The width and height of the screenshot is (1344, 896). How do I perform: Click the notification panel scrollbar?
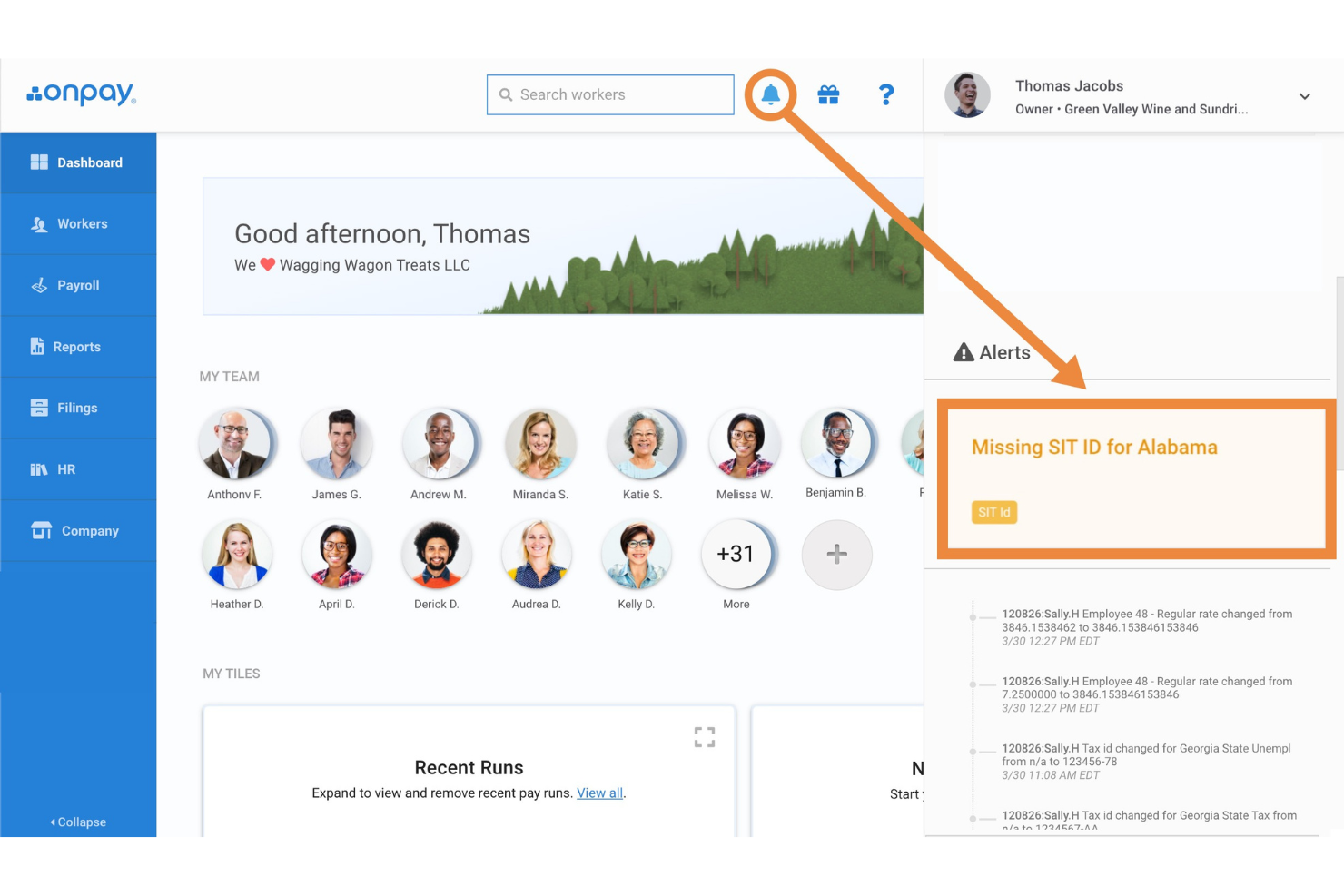click(1339, 372)
